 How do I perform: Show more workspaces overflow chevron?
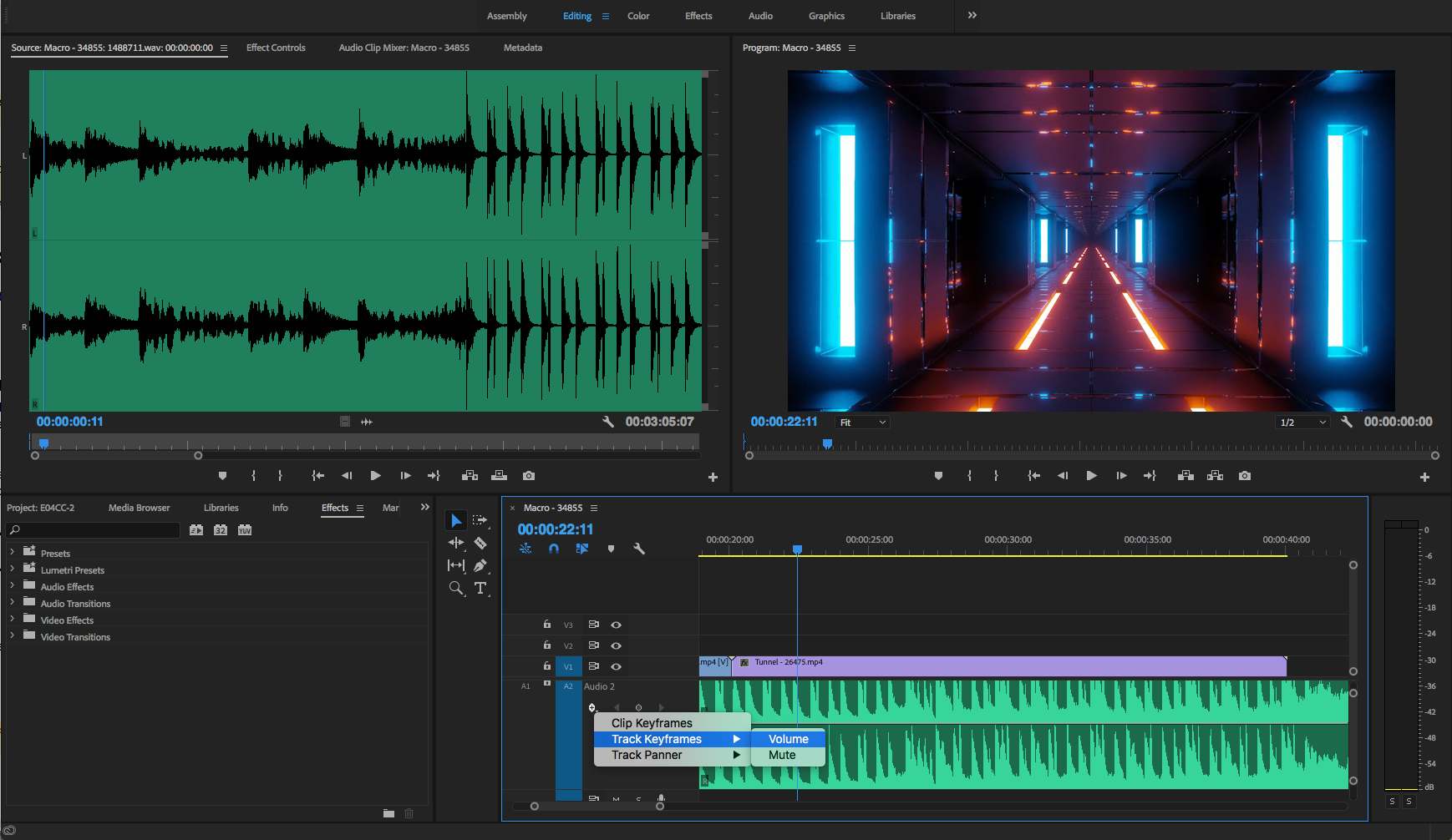[972, 15]
